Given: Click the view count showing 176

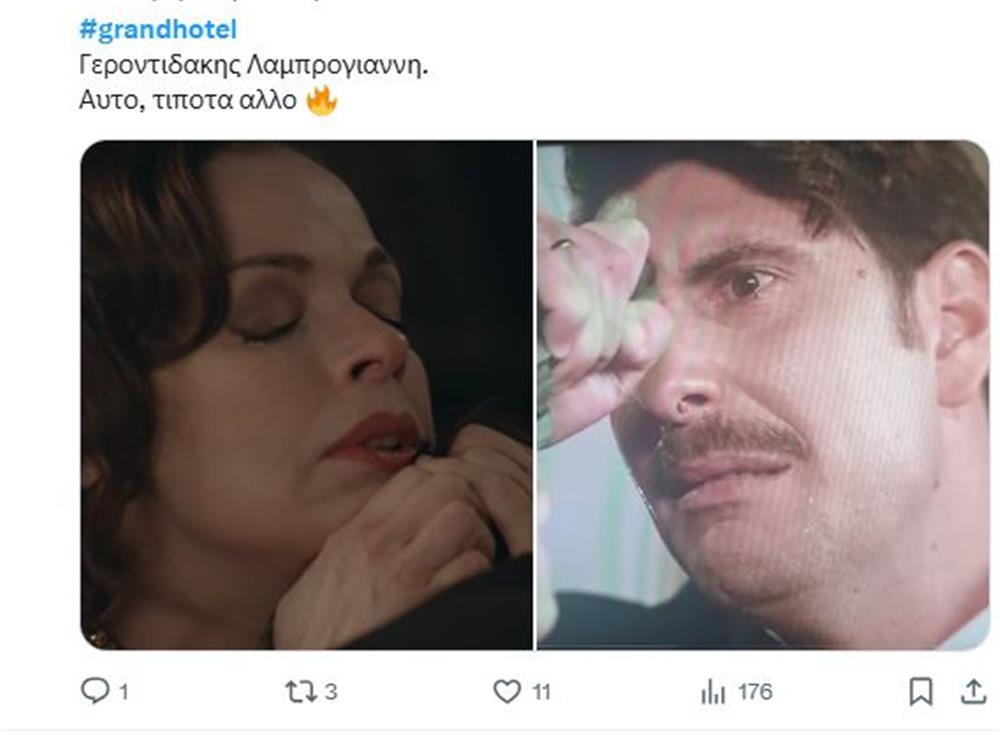Looking at the screenshot, I should click(x=755, y=691).
